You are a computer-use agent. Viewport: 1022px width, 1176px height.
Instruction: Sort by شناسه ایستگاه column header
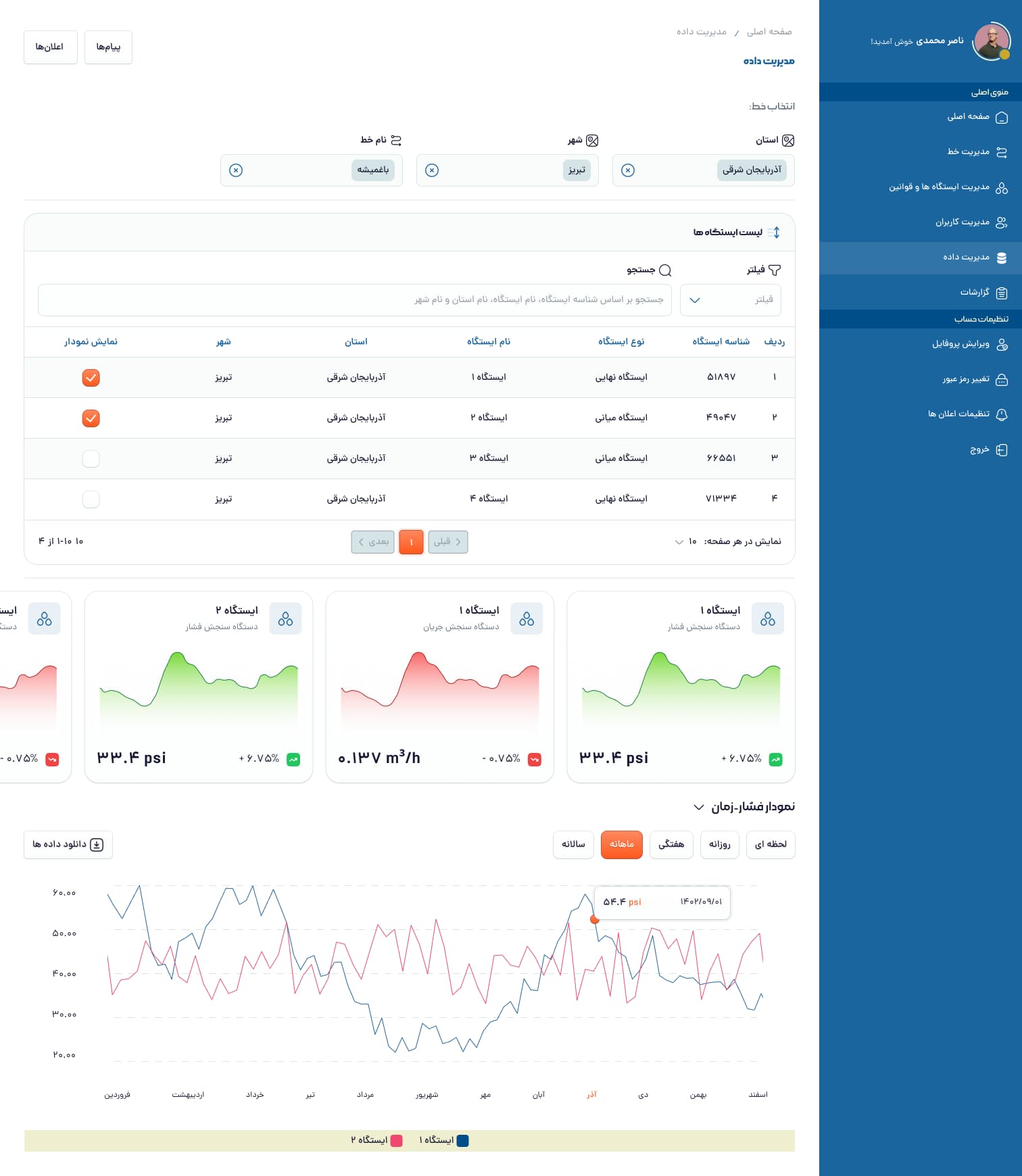click(721, 342)
